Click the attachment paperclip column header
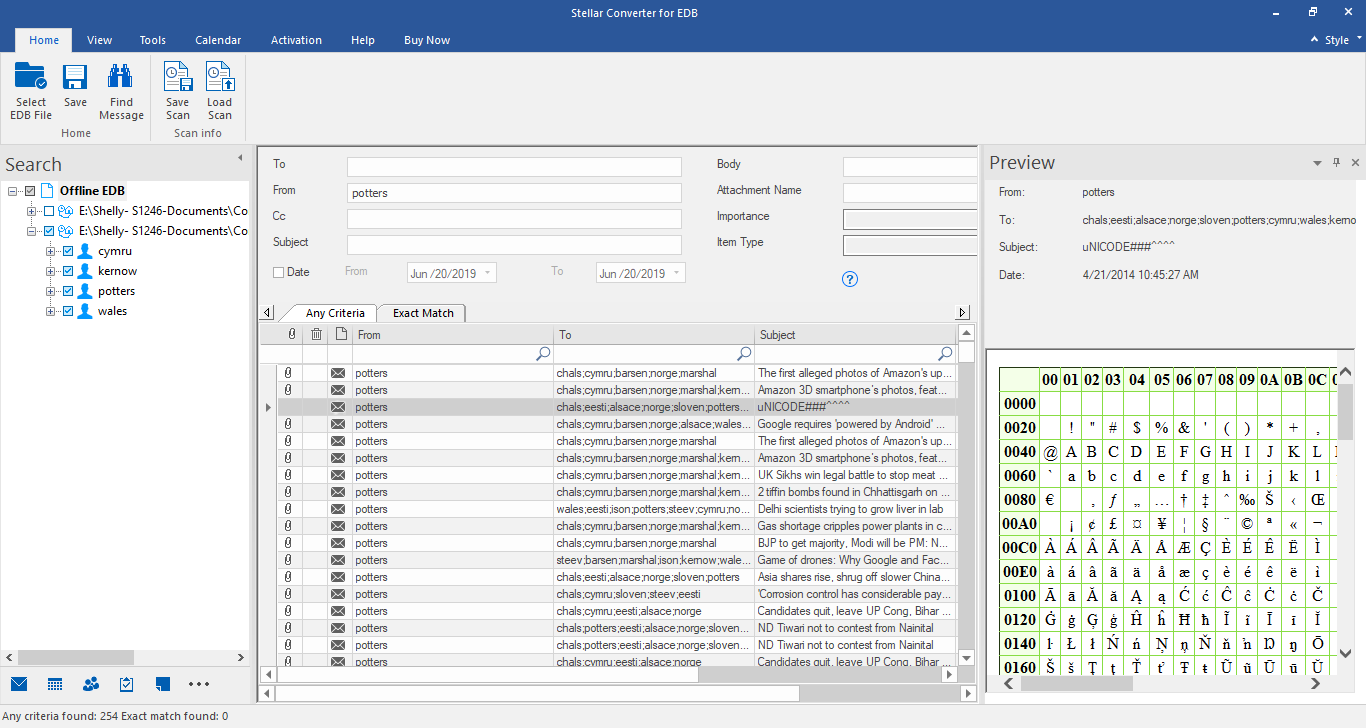The height and width of the screenshot is (728, 1366). (291, 335)
